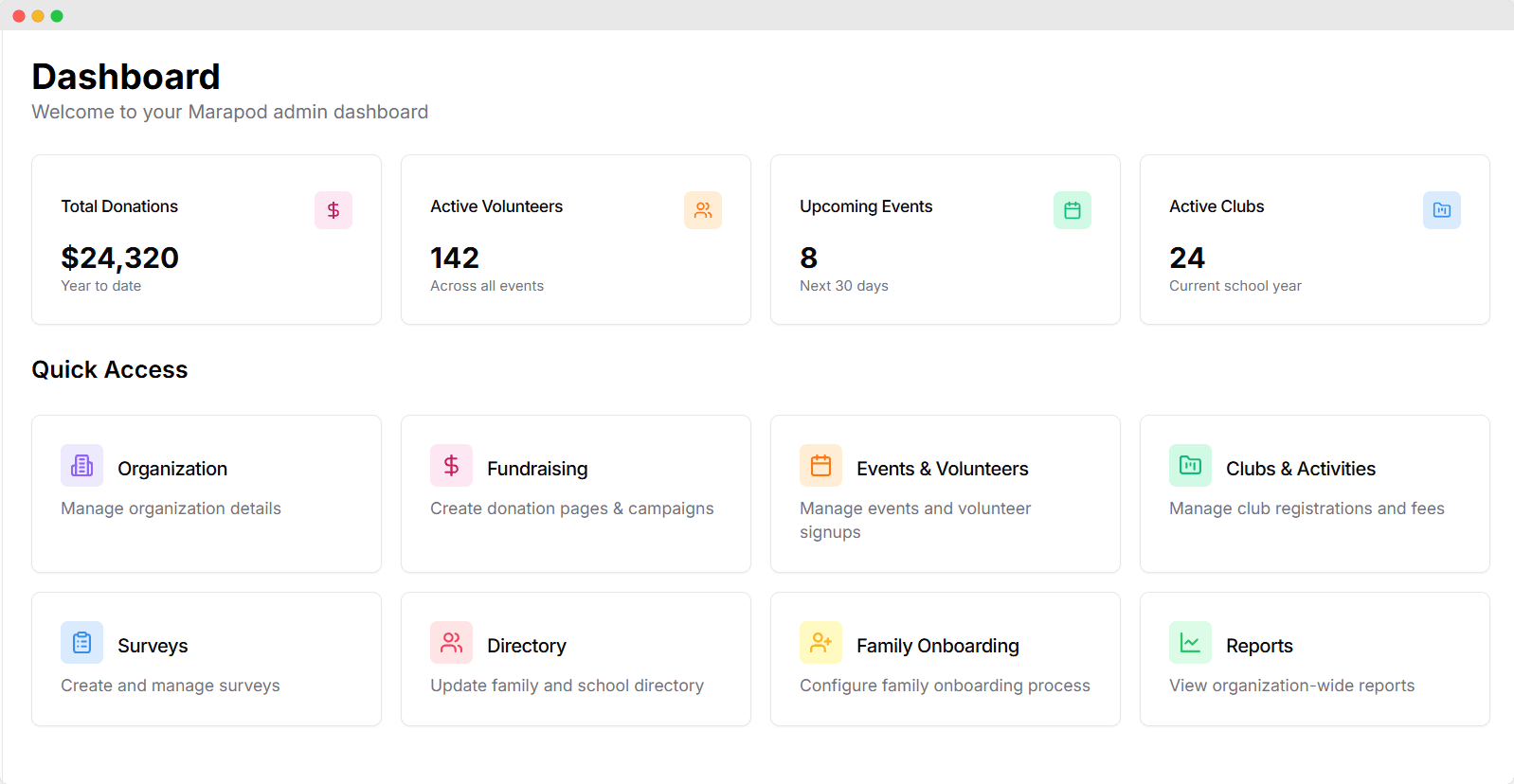Click "Create donation pages & campaigns" text
Image resolution: width=1514 pixels, height=784 pixels.
[x=572, y=508]
